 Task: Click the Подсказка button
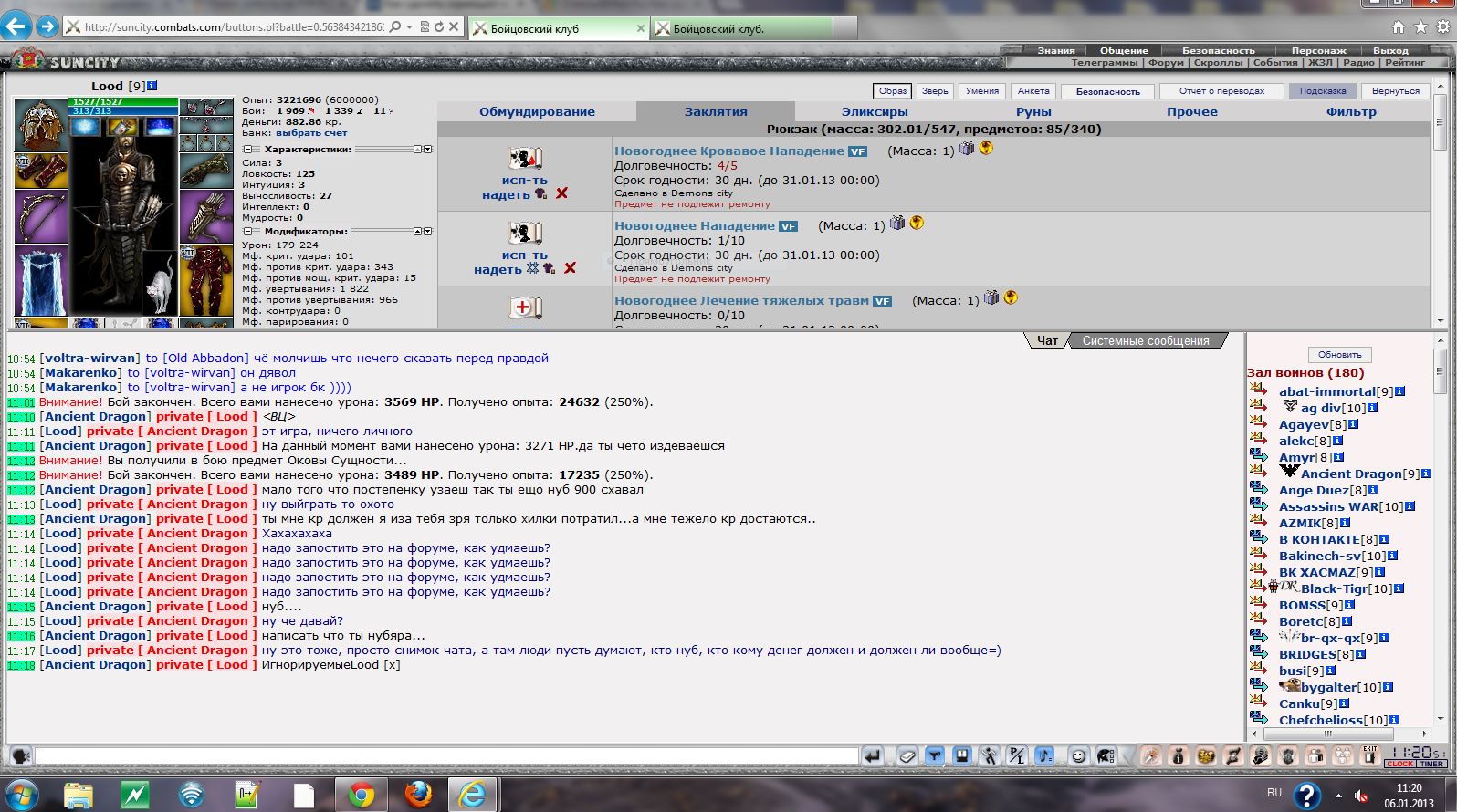click(x=1323, y=91)
